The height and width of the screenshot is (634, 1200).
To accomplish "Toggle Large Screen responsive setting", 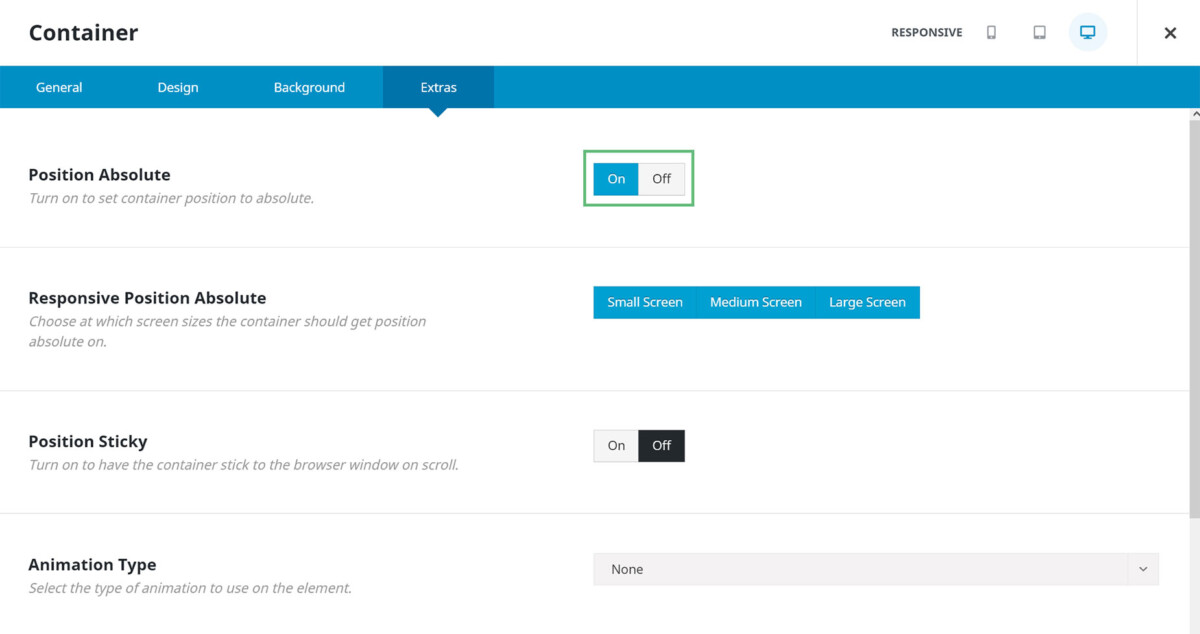I will [x=866, y=302].
